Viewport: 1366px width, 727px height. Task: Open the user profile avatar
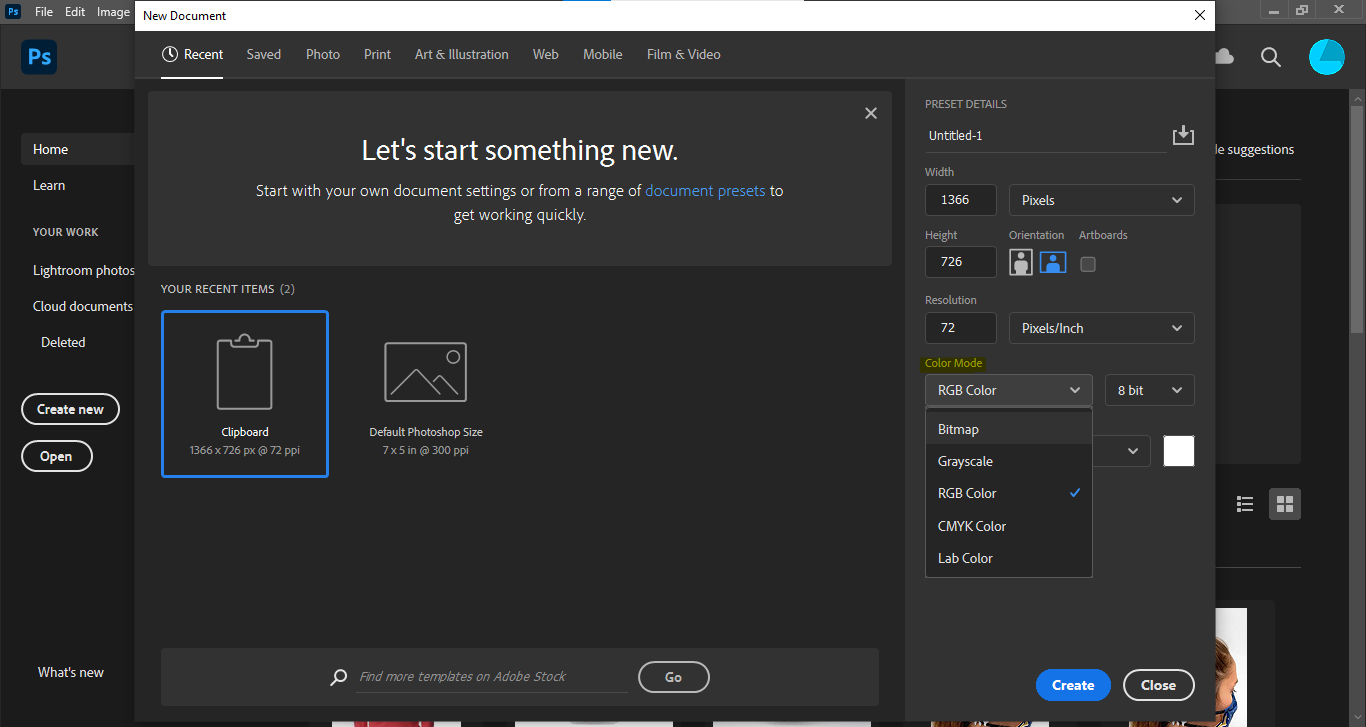(1327, 57)
